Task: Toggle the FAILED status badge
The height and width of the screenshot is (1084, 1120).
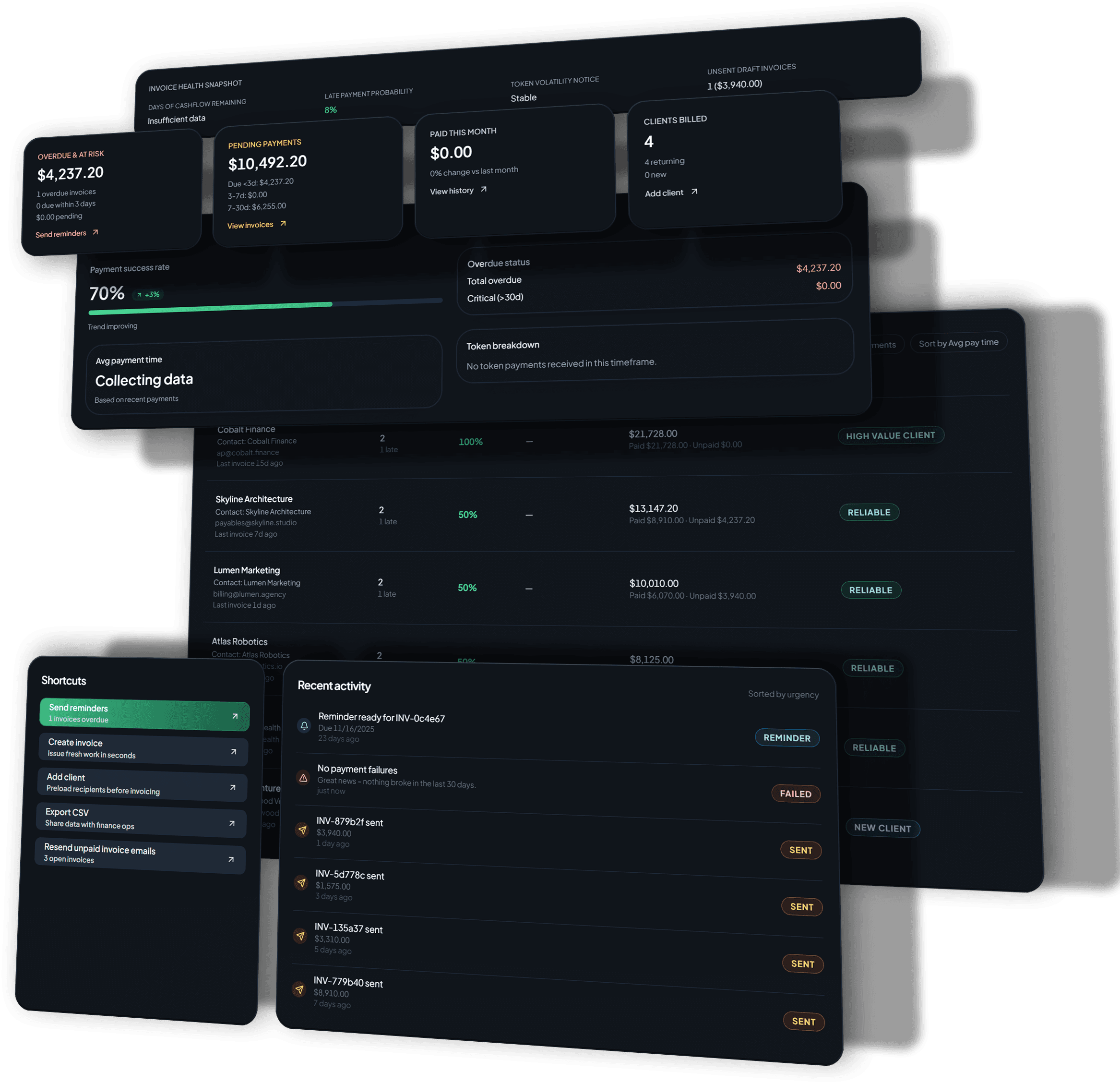Action: [796, 794]
